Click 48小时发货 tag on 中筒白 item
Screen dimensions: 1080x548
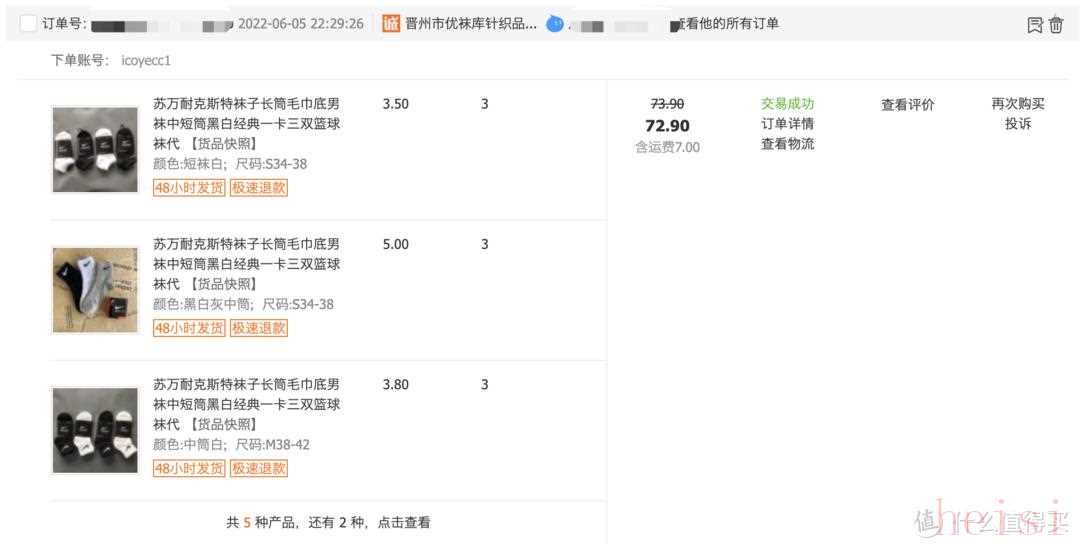[189, 468]
